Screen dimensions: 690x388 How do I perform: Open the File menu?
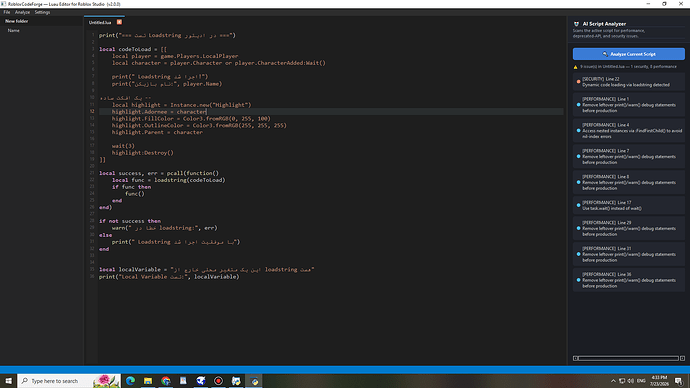click(x=7, y=12)
